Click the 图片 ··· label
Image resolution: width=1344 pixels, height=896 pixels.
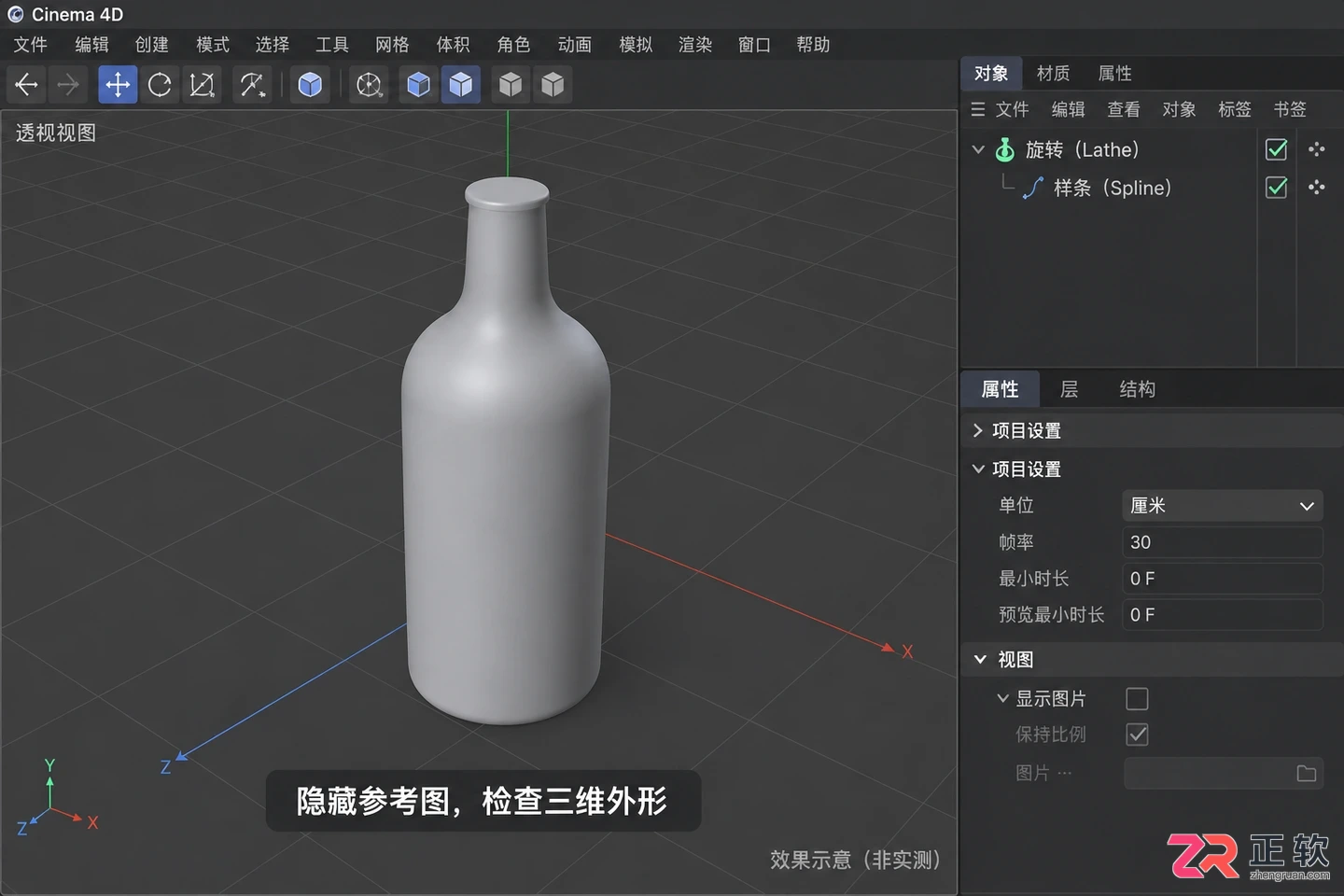coord(1043,773)
